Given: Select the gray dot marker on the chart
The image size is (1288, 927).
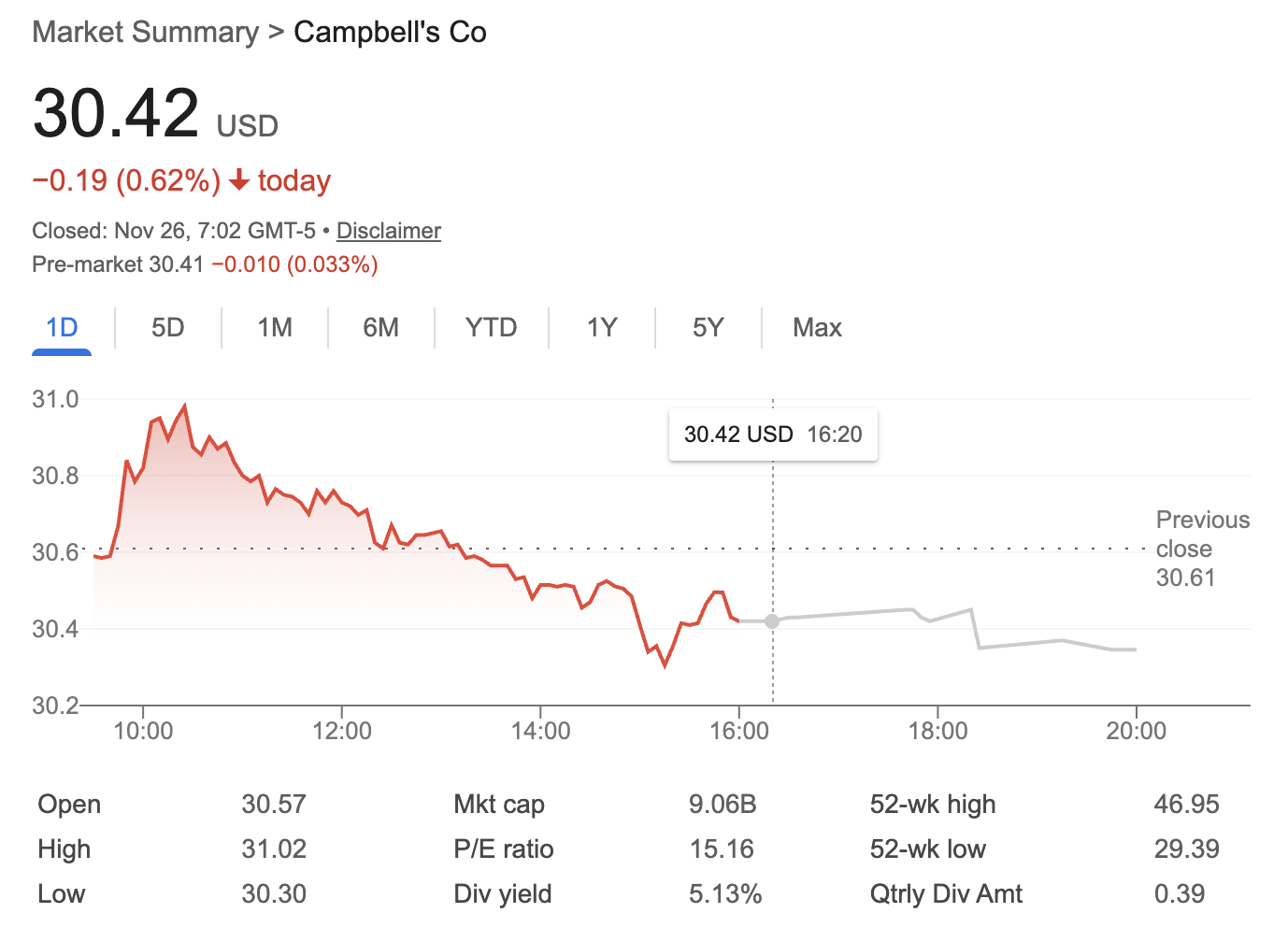Looking at the screenshot, I should click(x=772, y=620).
